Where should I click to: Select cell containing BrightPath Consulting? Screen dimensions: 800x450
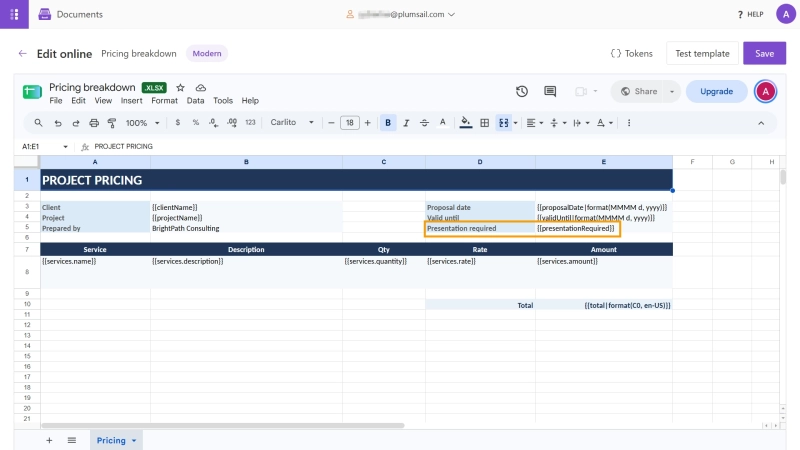pyautogui.click(x=246, y=228)
